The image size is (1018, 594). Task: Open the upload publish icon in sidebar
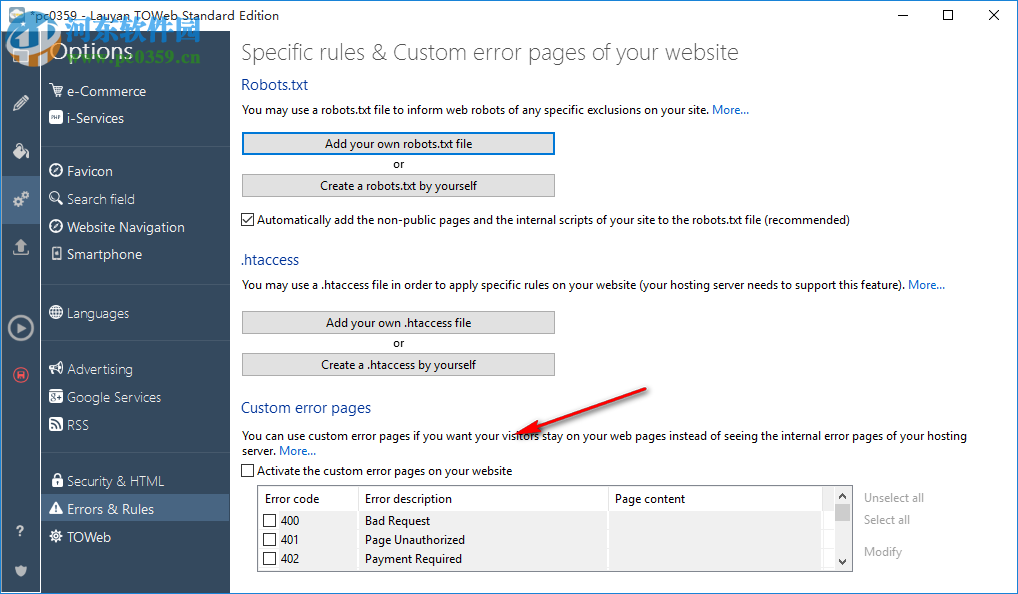[x=20, y=247]
